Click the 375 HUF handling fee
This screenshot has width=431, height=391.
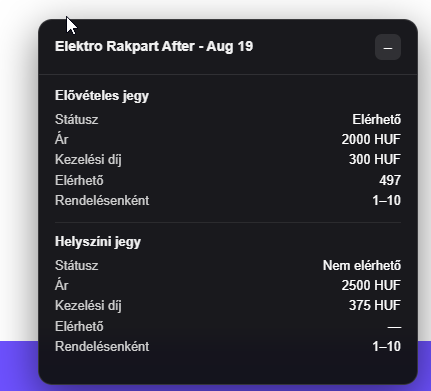375,305
